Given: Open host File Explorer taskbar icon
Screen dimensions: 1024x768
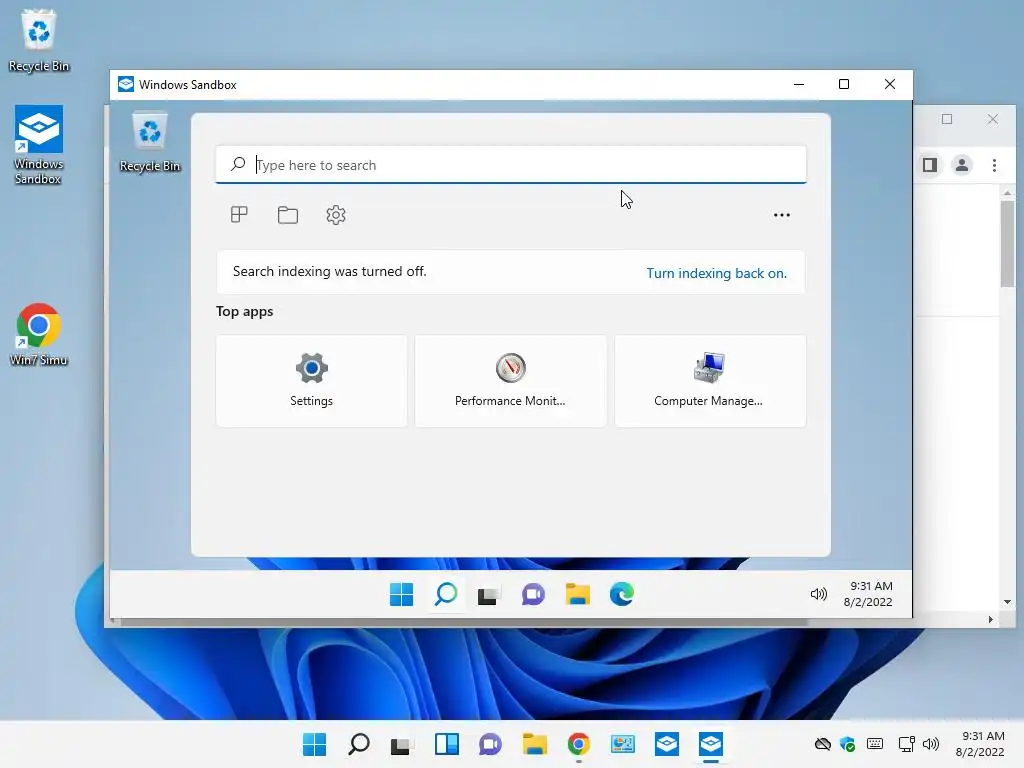Looking at the screenshot, I should coord(534,744).
